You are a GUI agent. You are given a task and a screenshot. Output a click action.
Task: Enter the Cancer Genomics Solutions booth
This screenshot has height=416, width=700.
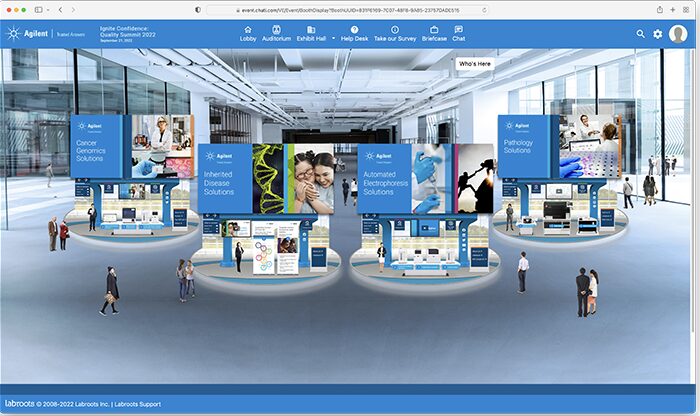[101, 147]
